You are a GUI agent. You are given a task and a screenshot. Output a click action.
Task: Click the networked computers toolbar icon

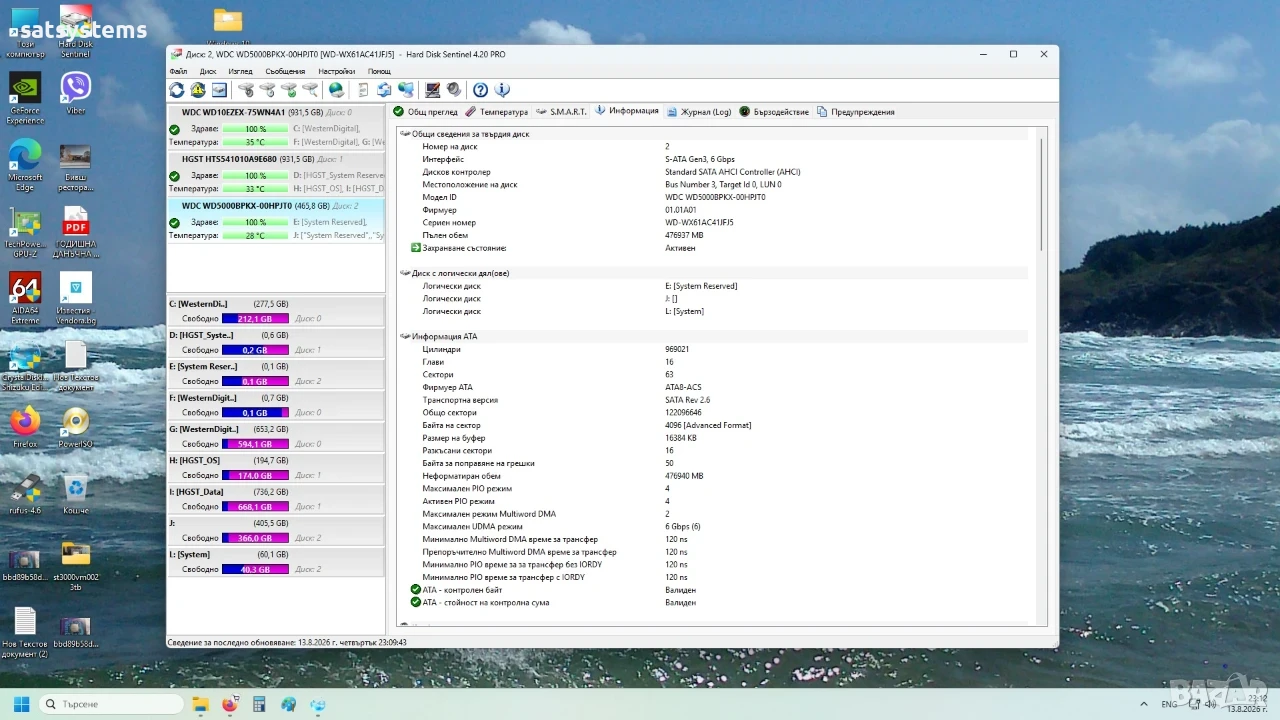405,90
